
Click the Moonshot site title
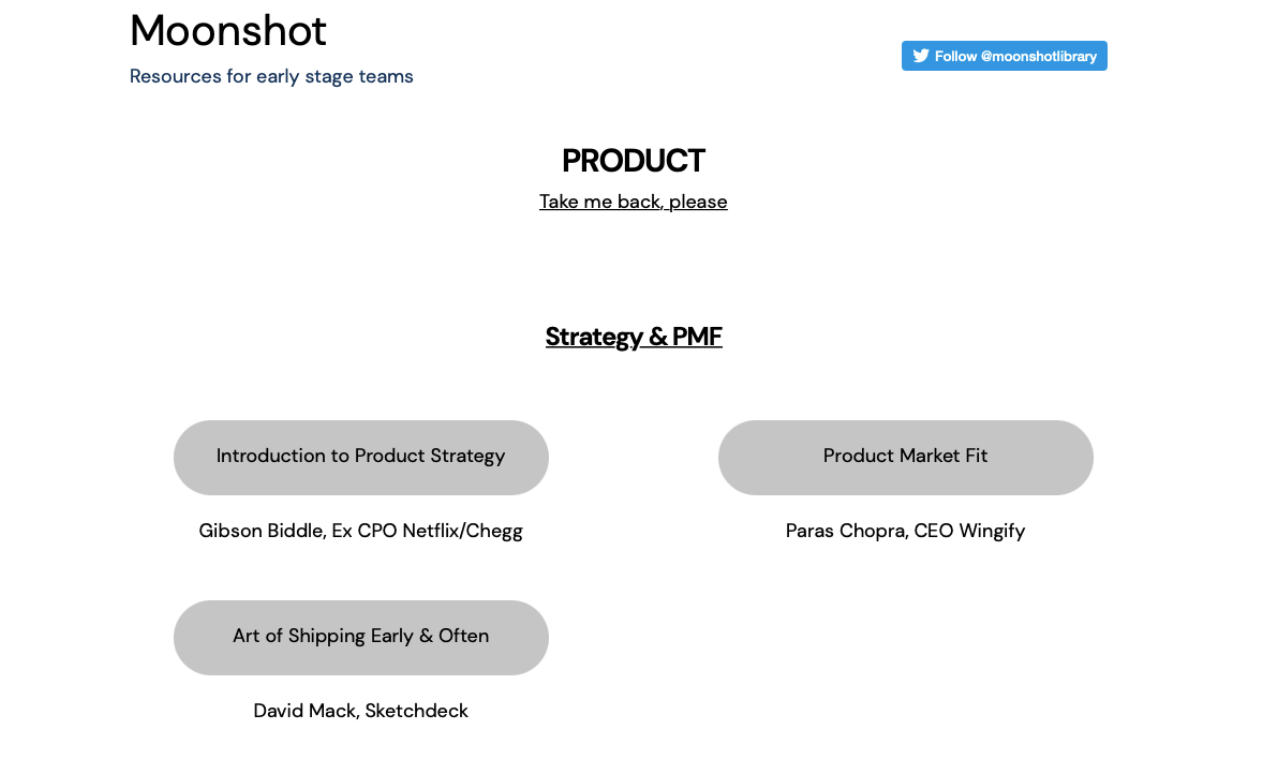point(227,31)
